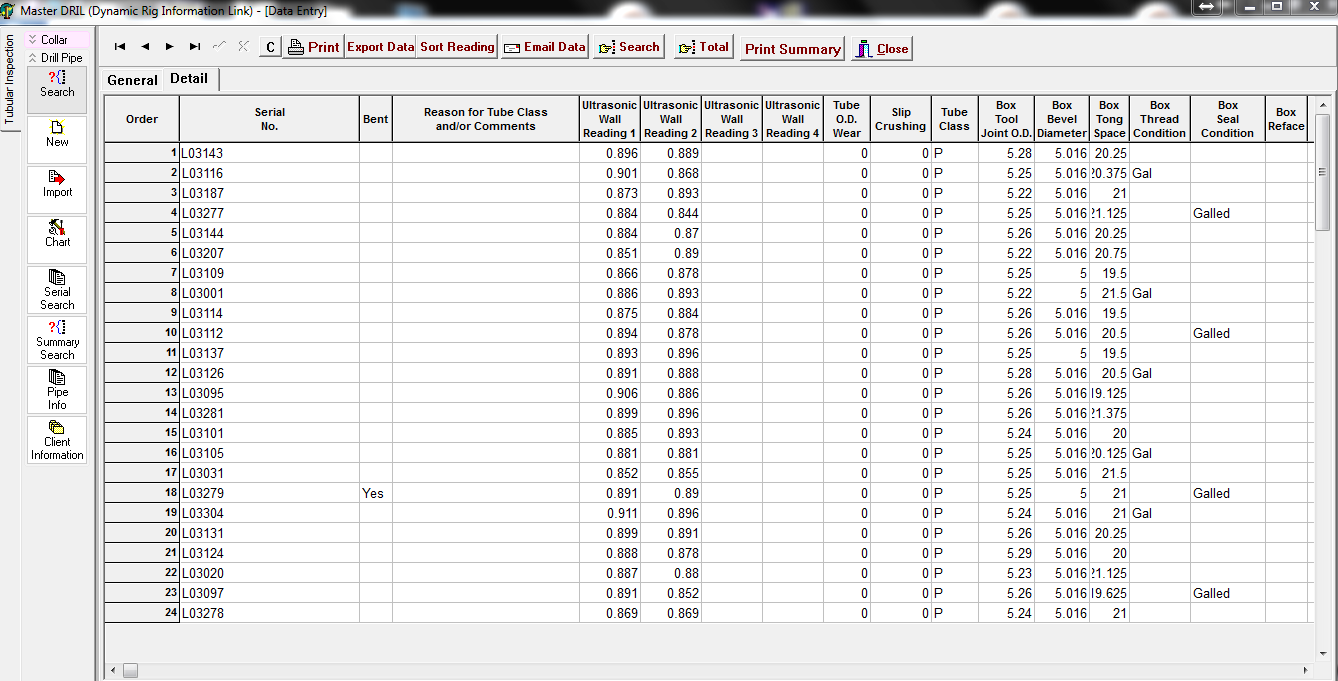This screenshot has height=681, width=1338.
Task: Click Ultrasonic Wall Reading 4 header
Action: coord(793,119)
